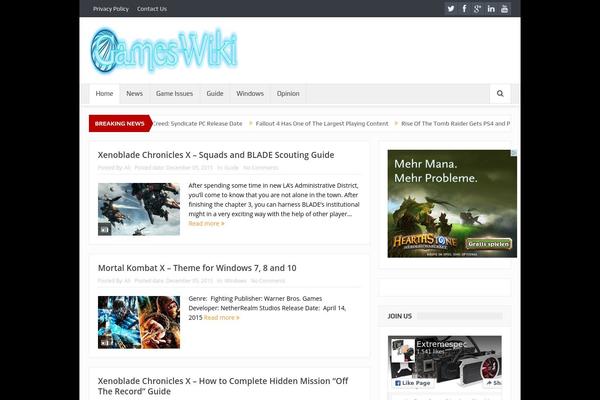Viewport: 600px width, 400px height.
Task: Open the LinkedIn social icon
Action: (x=491, y=8)
